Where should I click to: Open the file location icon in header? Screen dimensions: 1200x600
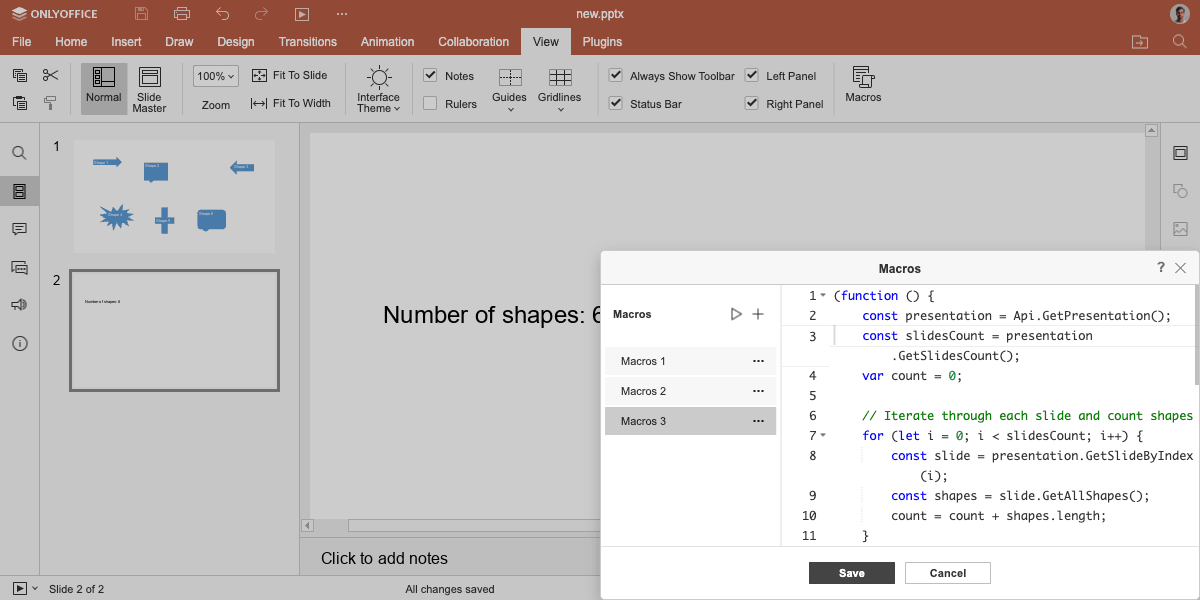(1140, 42)
